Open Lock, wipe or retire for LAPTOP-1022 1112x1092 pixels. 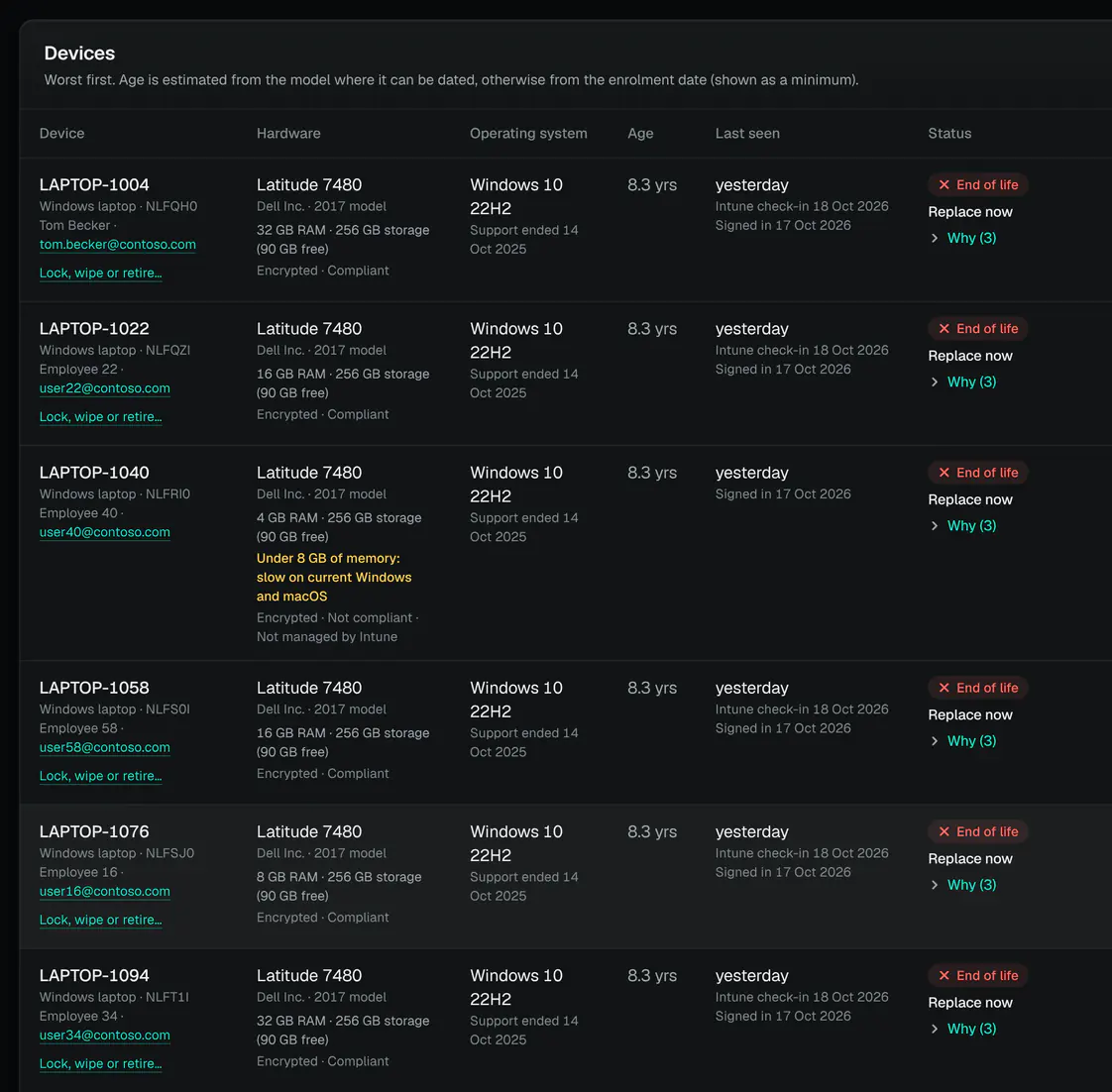pyautogui.click(x=101, y=417)
